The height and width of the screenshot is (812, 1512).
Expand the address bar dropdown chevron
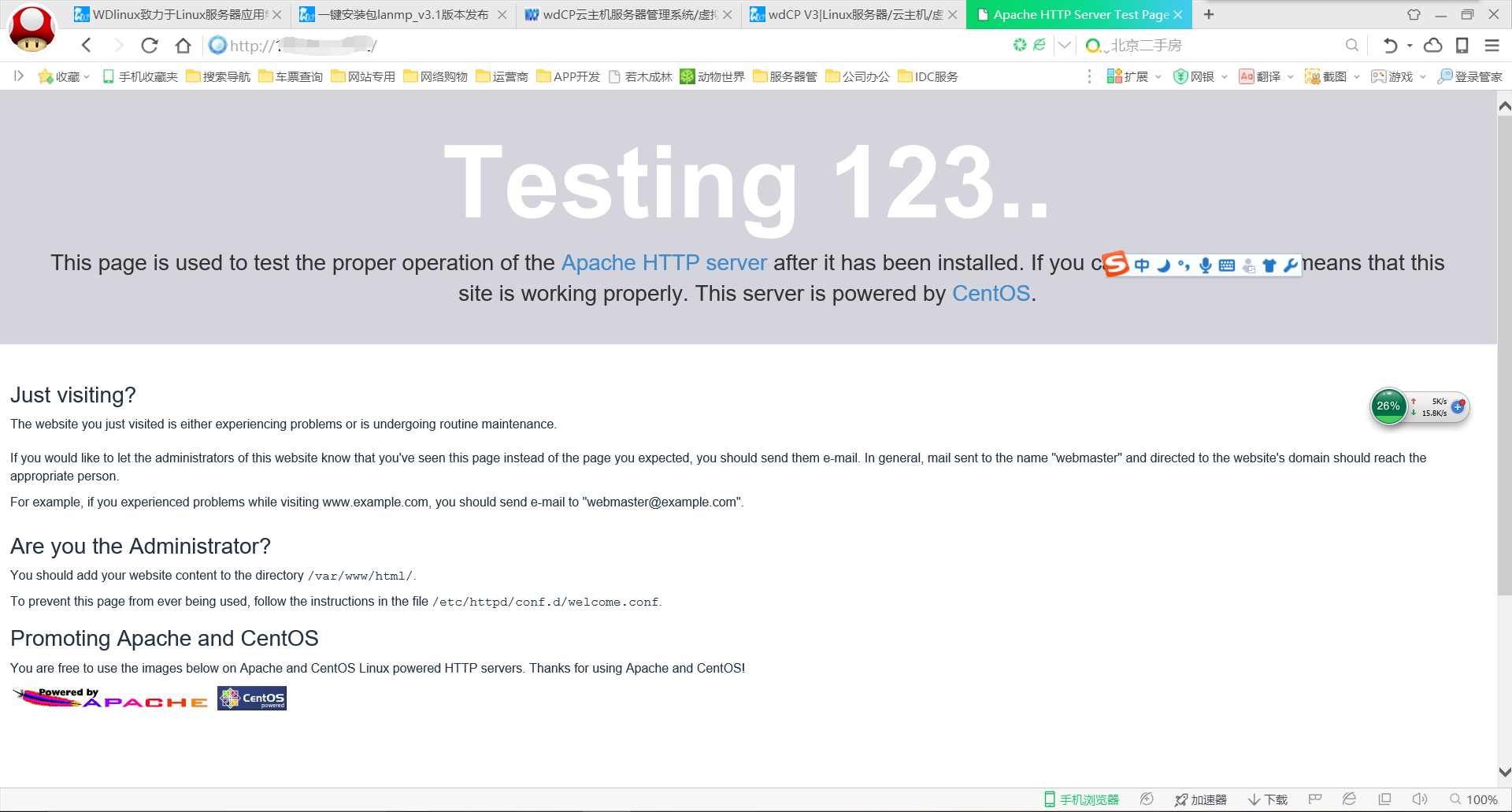(1064, 45)
